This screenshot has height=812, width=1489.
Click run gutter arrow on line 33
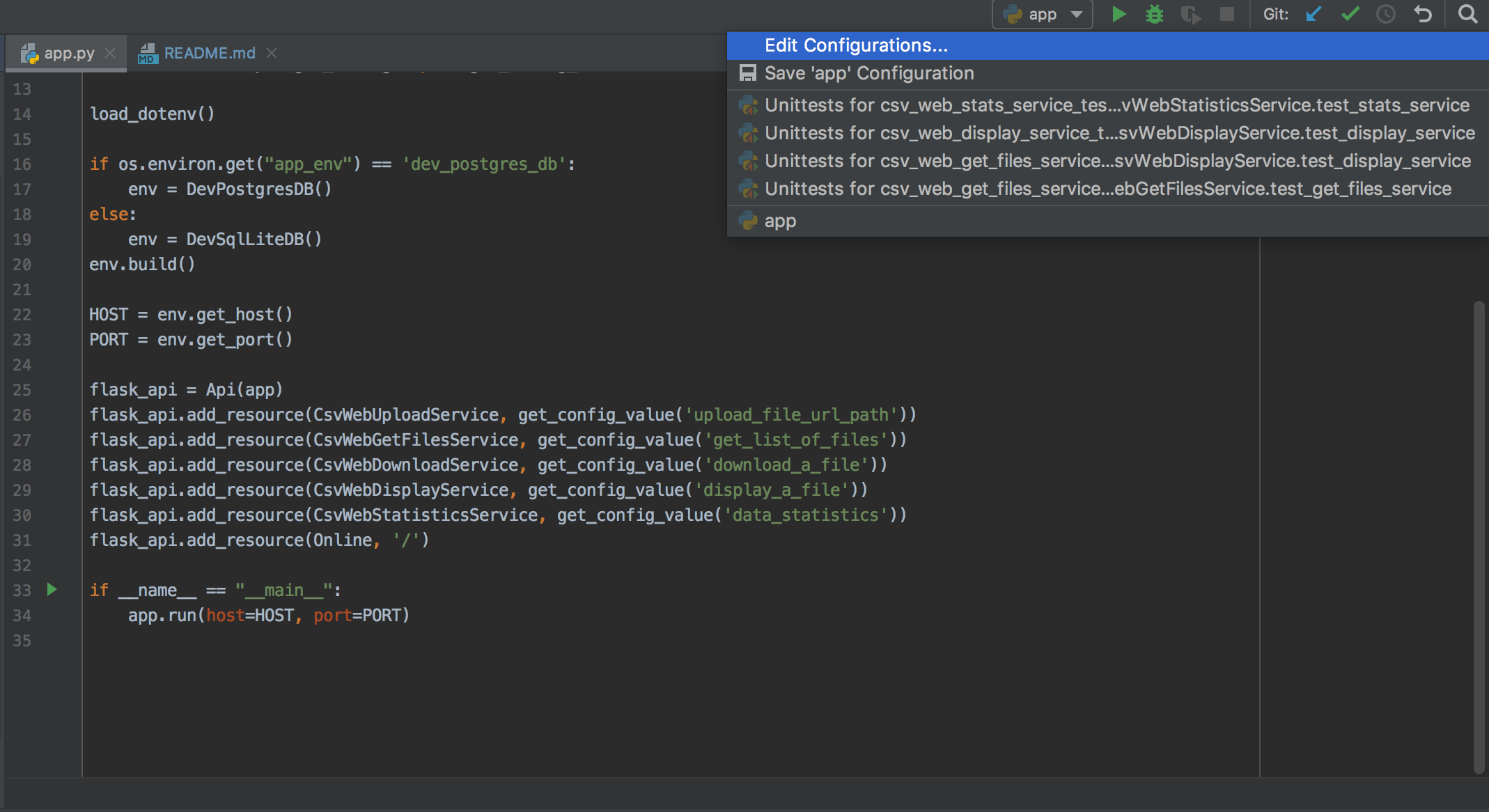coord(52,590)
